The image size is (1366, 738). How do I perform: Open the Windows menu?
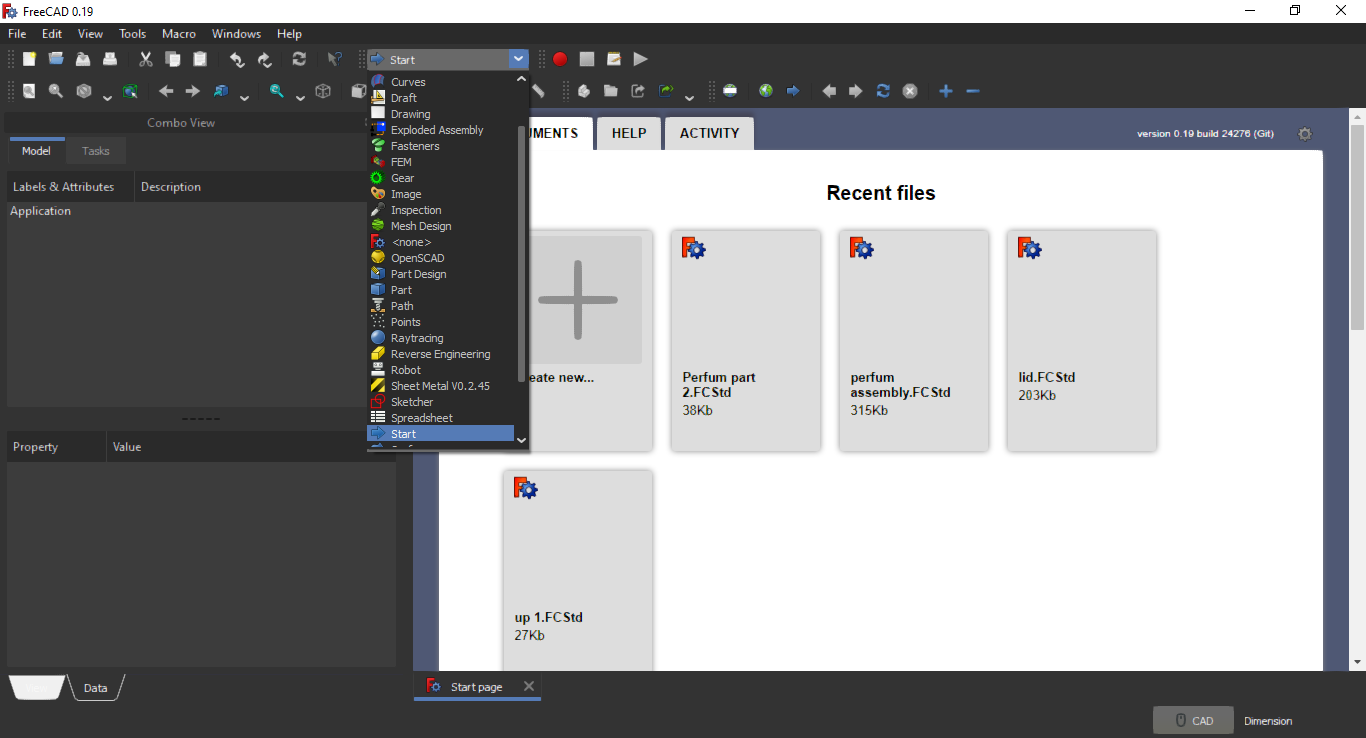(236, 34)
